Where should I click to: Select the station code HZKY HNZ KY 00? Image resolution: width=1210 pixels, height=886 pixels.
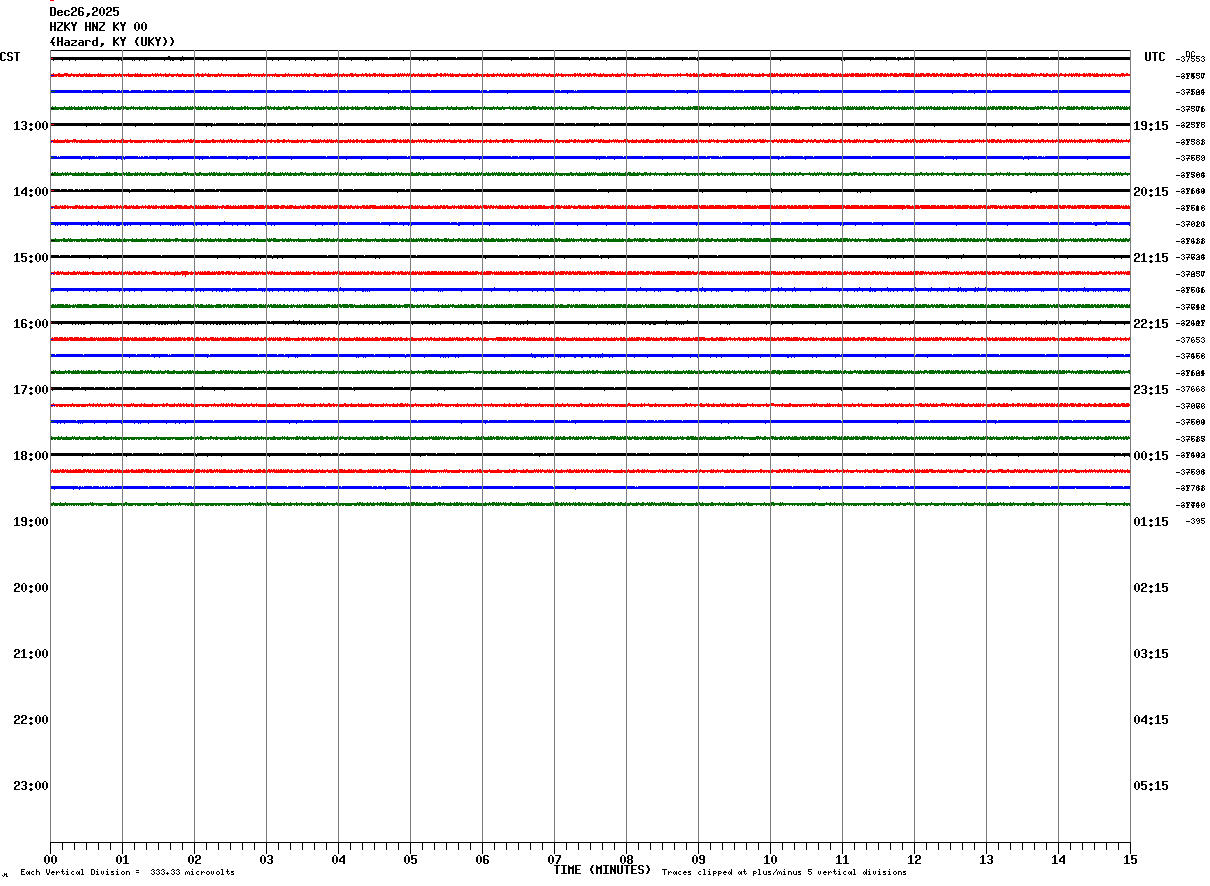[x=98, y=27]
